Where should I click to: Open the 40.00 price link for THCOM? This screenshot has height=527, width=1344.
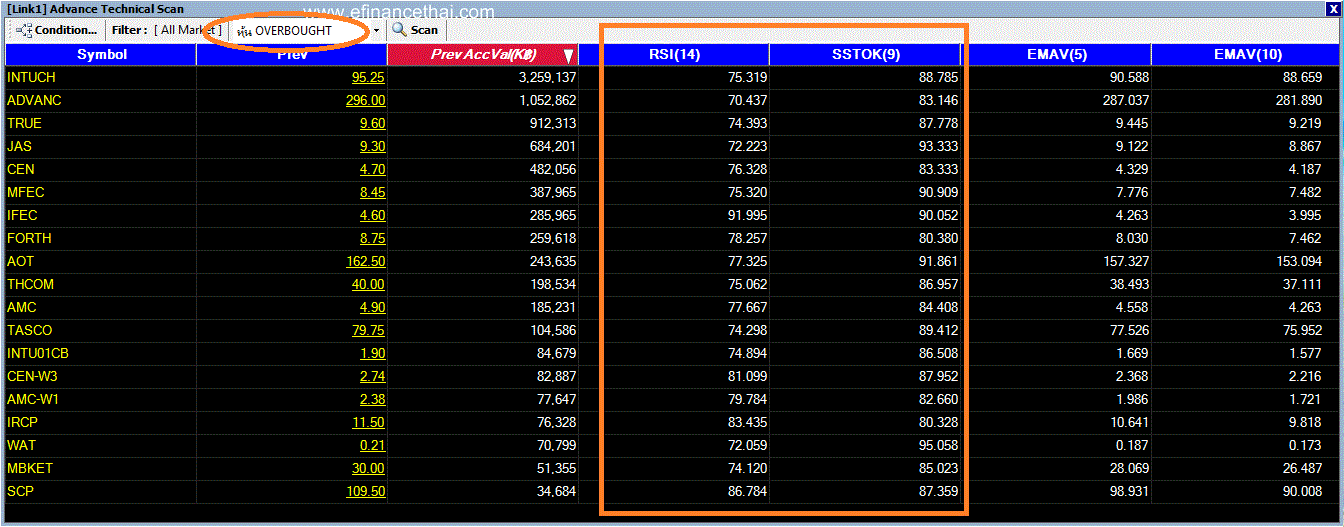coord(368,284)
